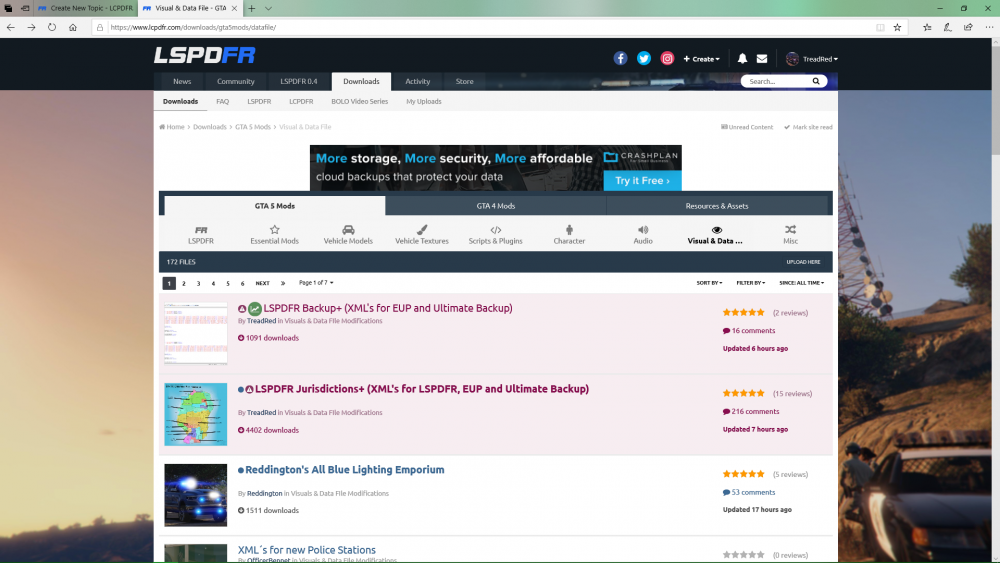Image resolution: width=1000 pixels, height=563 pixels.
Task: Open the Create dropdown menu
Action: (x=702, y=59)
